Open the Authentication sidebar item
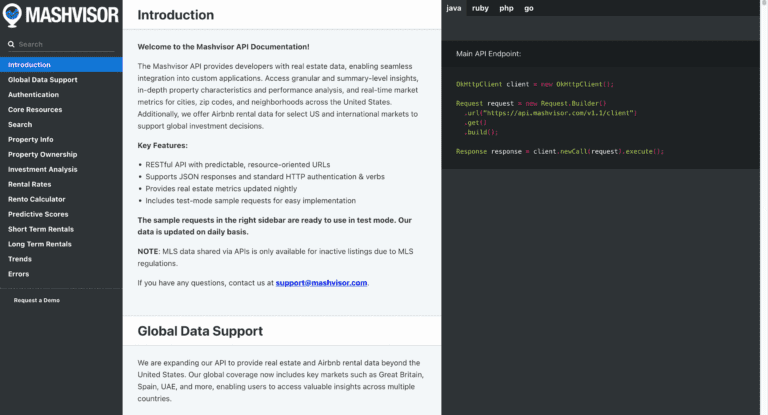This screenshot has width=768, height=415. 33,94
